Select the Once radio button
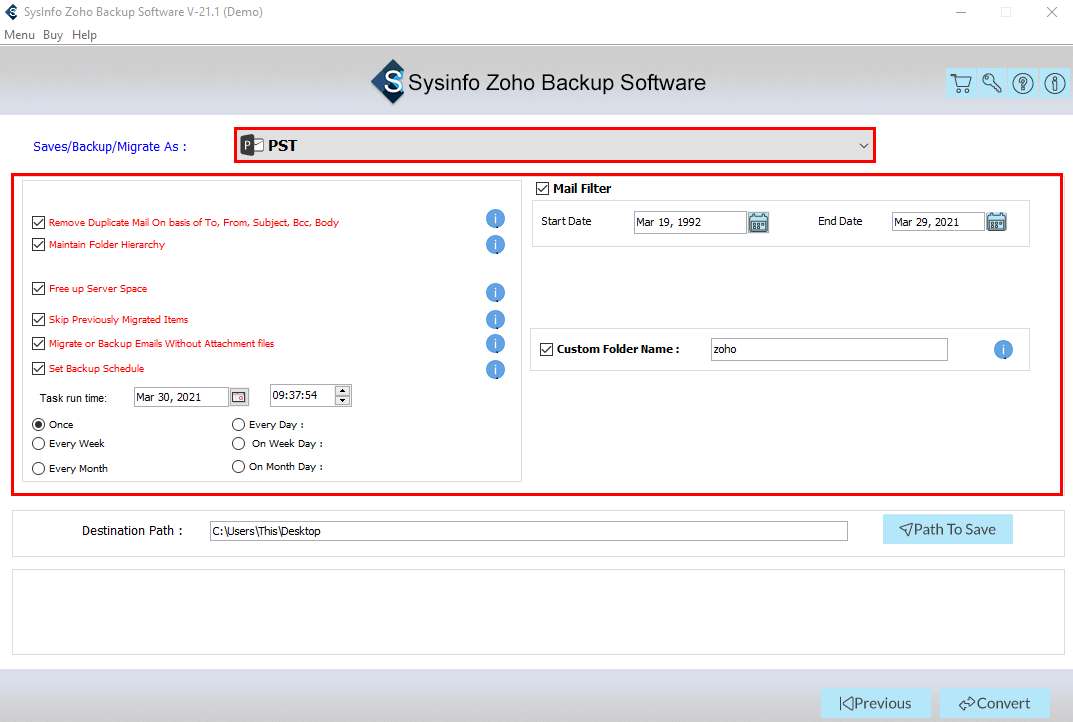1073x722 pixels. [x=38, y=424]
